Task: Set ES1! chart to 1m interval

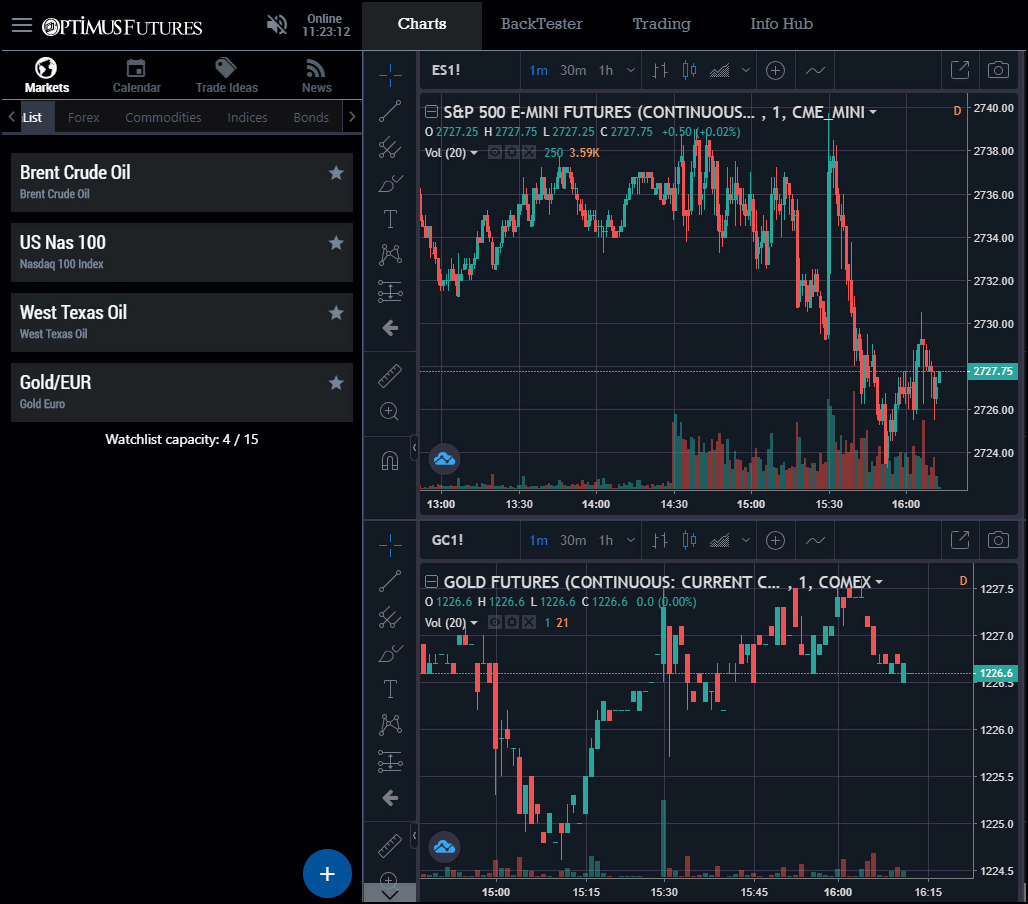Action: [539, 70]
